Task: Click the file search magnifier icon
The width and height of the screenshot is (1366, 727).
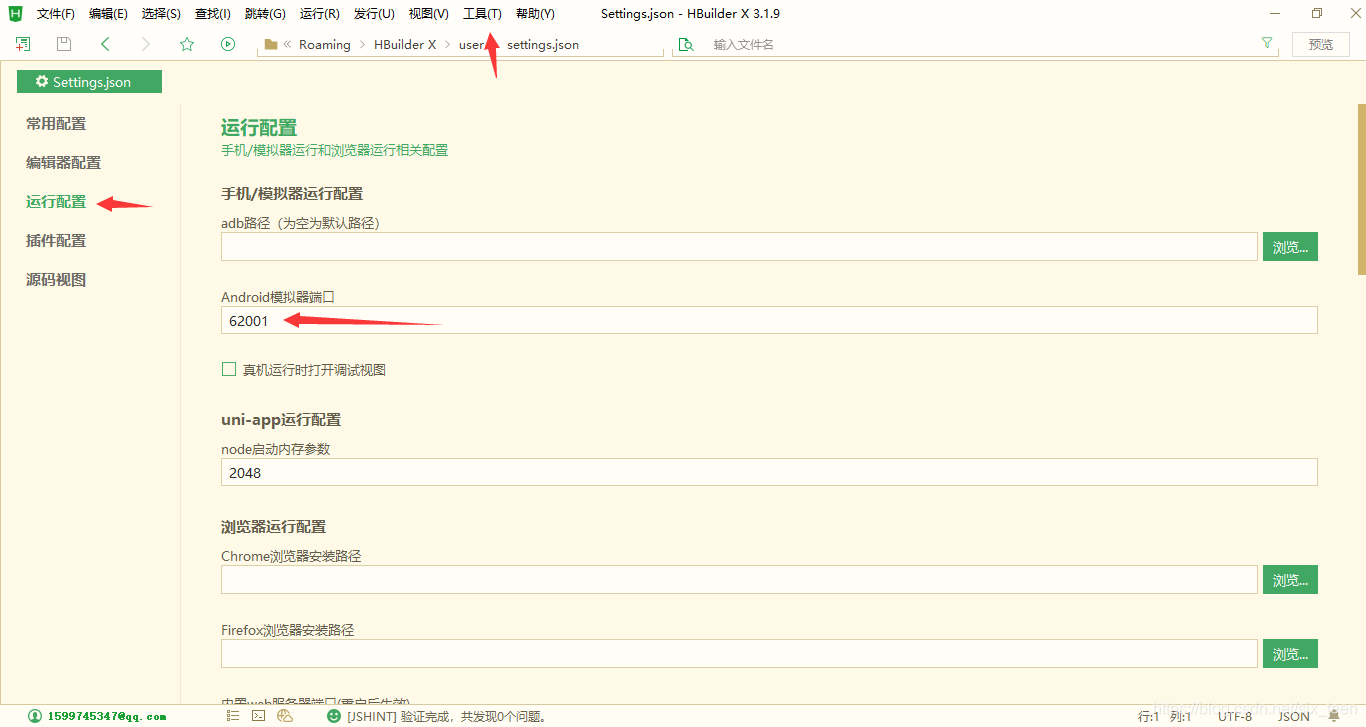Action: tap(686, 44)
